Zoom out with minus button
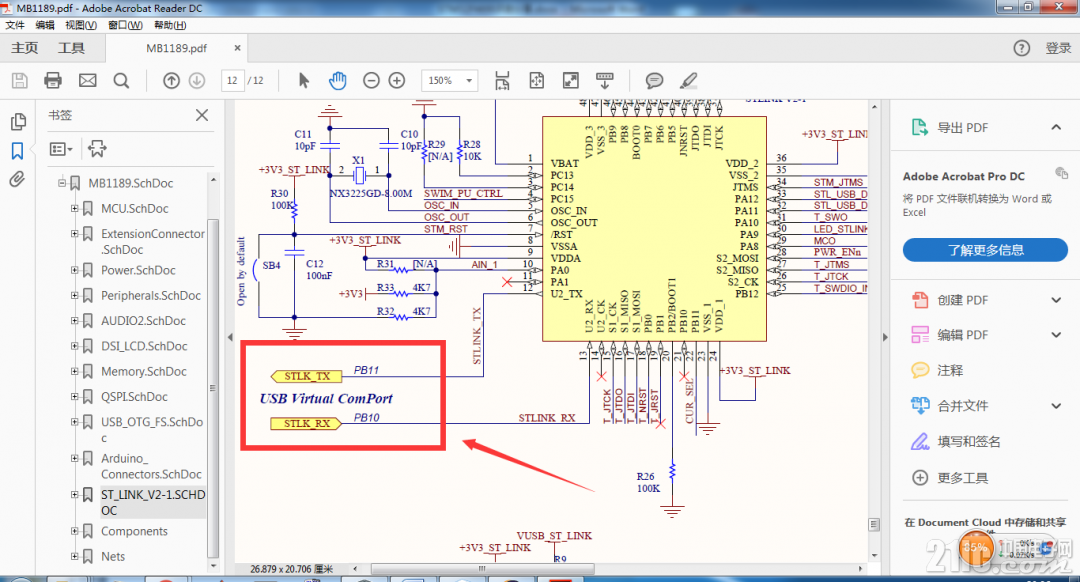 point(371,81)
